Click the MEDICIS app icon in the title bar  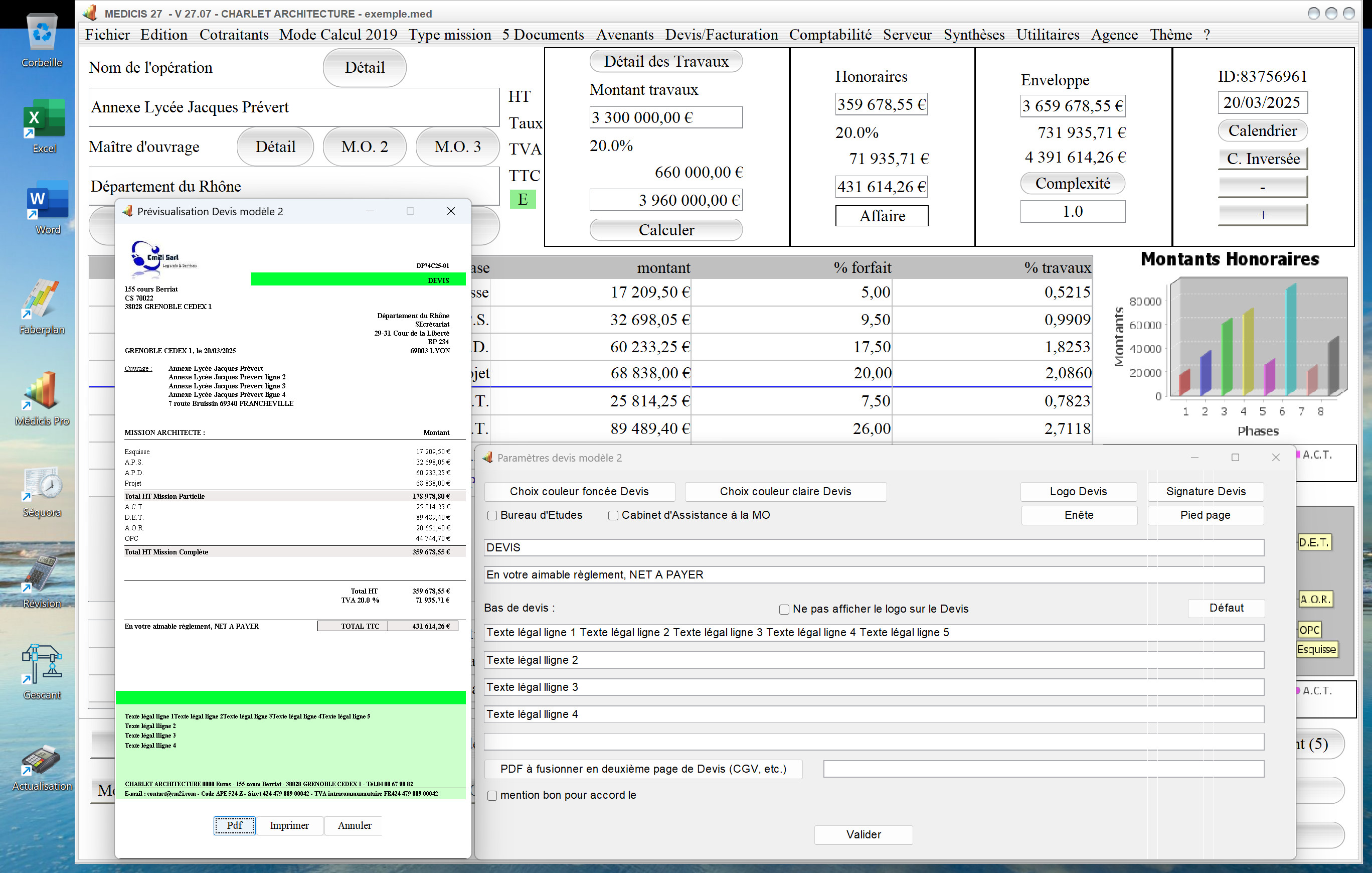(x=90, y=13)
